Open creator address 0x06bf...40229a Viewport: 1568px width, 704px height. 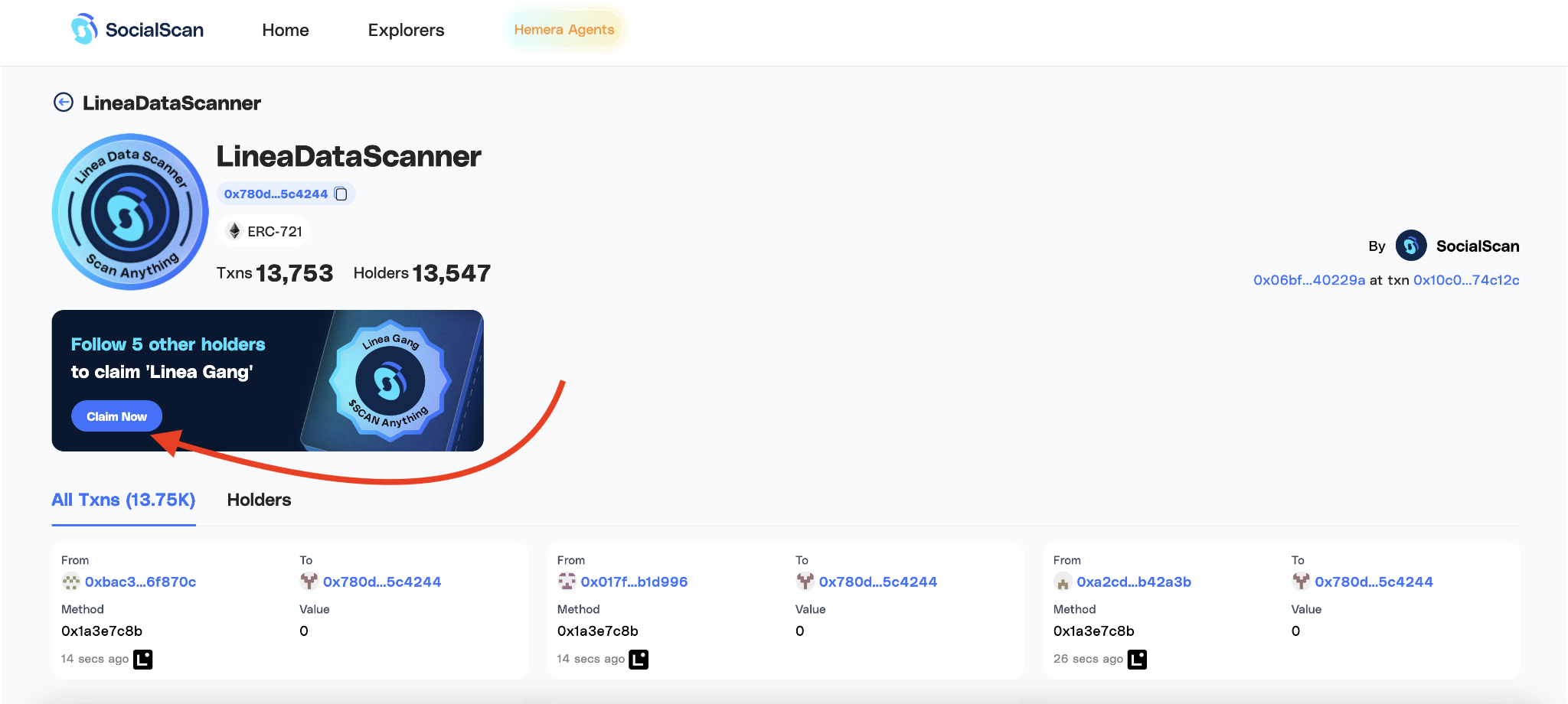click(x=1309, y=280)
